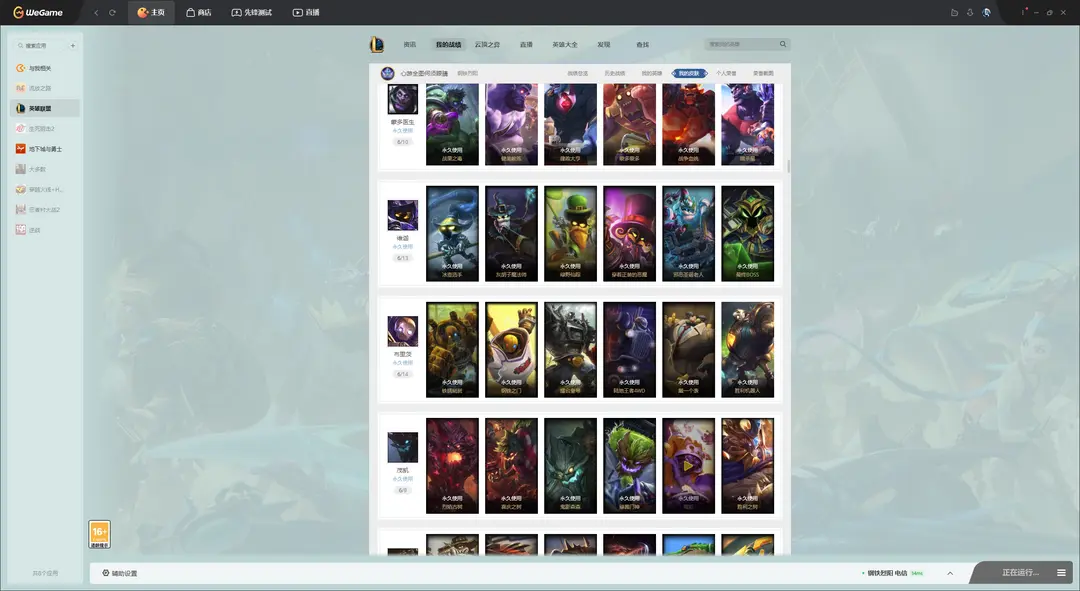Expand the bottom bar up chevron
The width and height of the screenshot is (1080, 591).
click(950, 573)
